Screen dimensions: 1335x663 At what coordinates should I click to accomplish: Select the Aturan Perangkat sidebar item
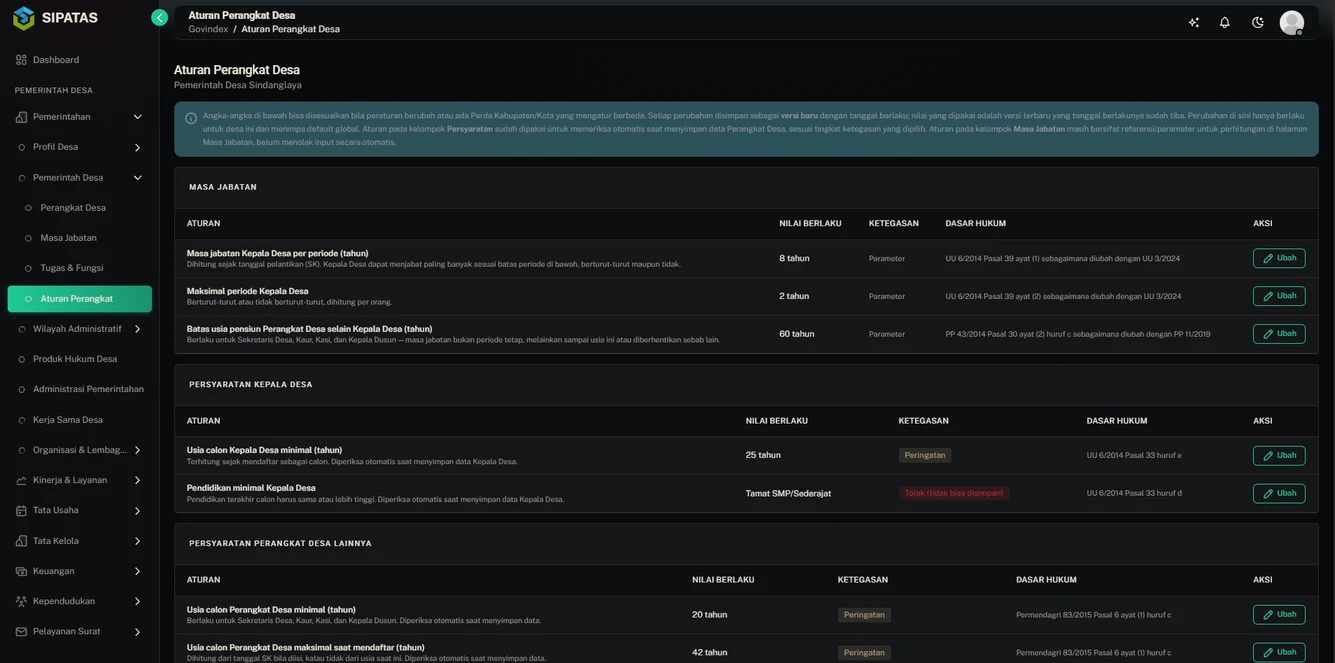(80, 299)
